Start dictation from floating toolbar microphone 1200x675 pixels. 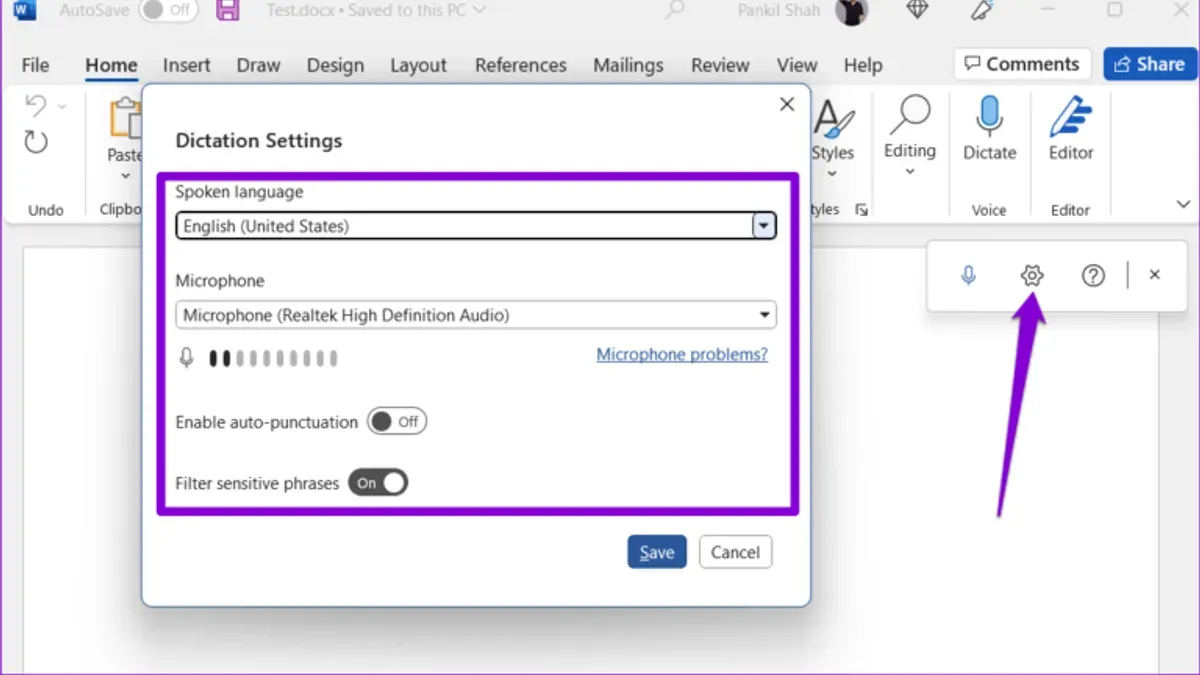coord(968,275)
